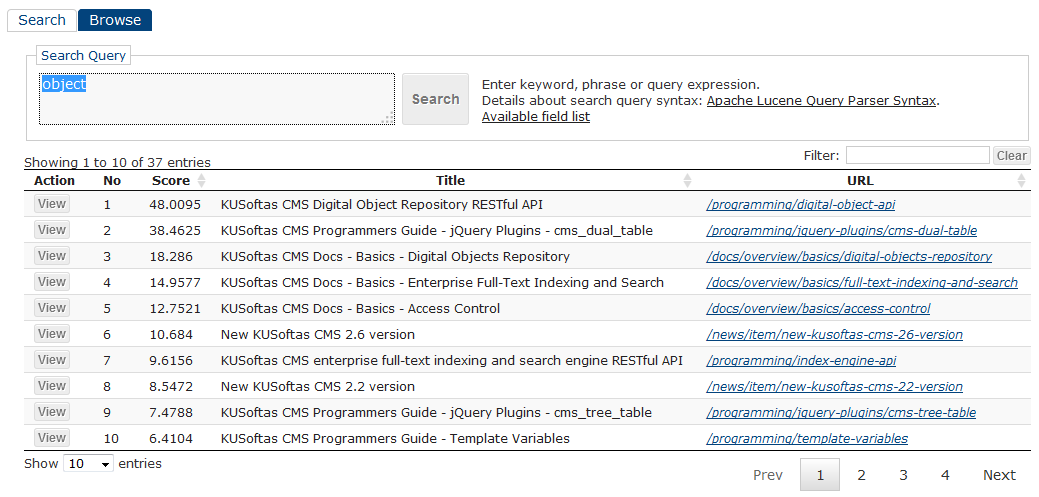Click the Search button beside the query
The width and height of the screenshot is (1039, 497).
(435, 99)
